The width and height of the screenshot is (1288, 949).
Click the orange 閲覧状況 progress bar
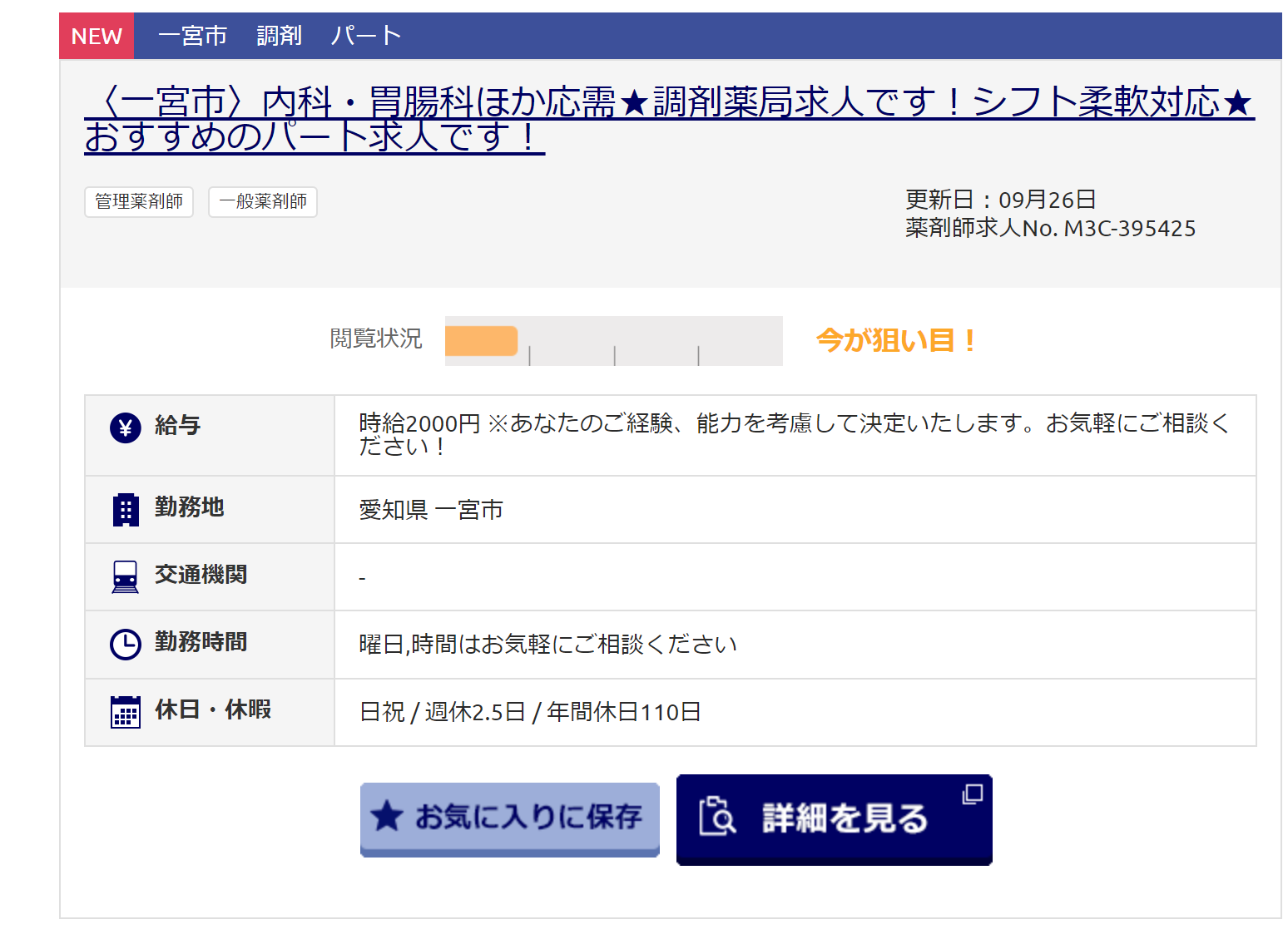(482, 341)
